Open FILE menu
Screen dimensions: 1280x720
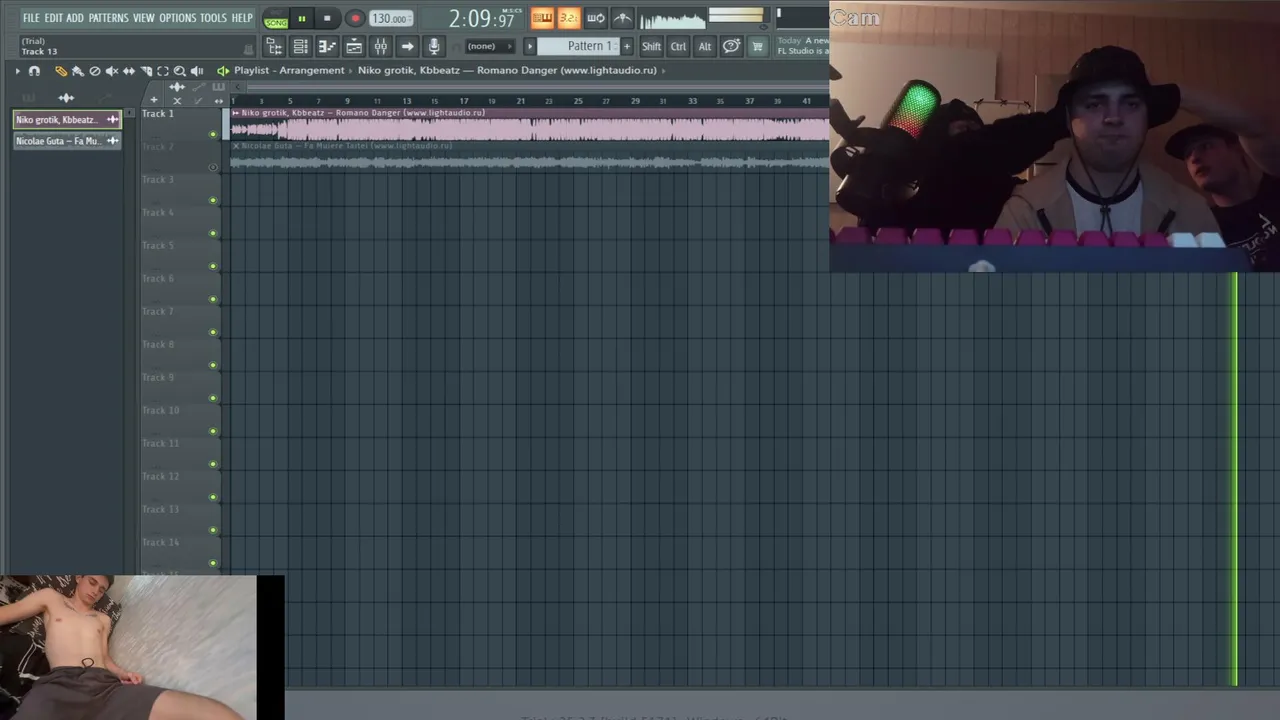[31, 18]
